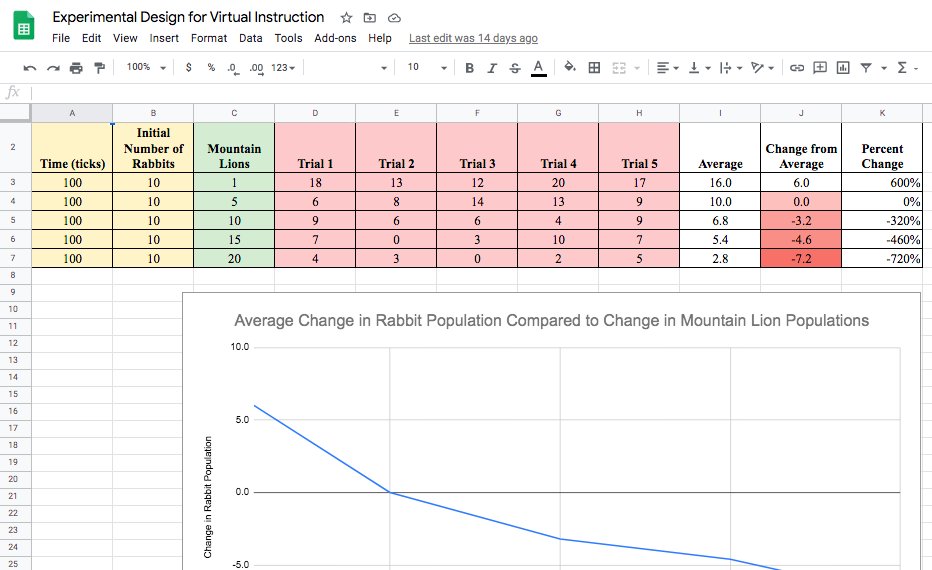932x570 pixels.
Task: Format as percent
Action: pos(211,68)
